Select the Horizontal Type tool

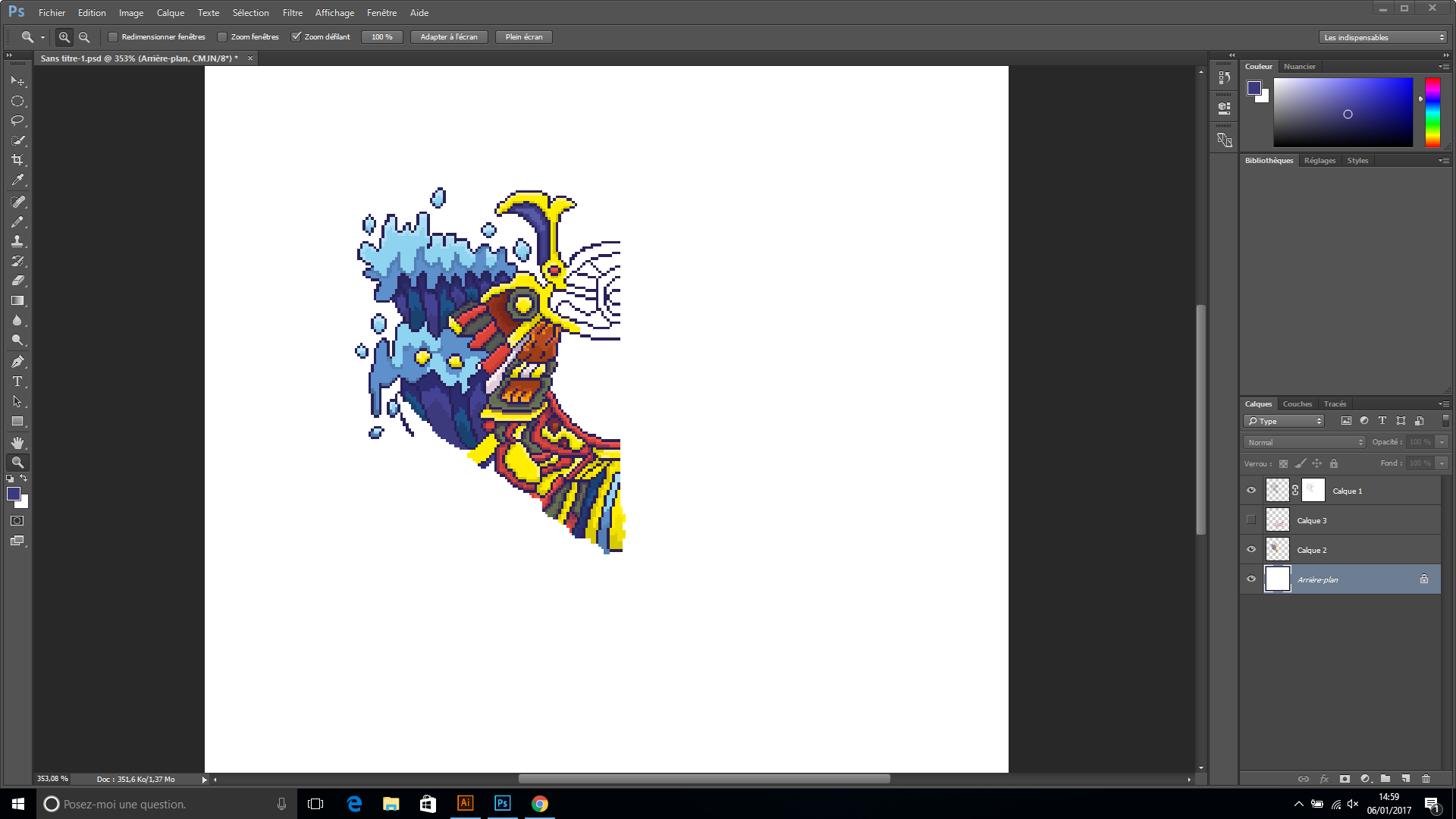(17, 381)
